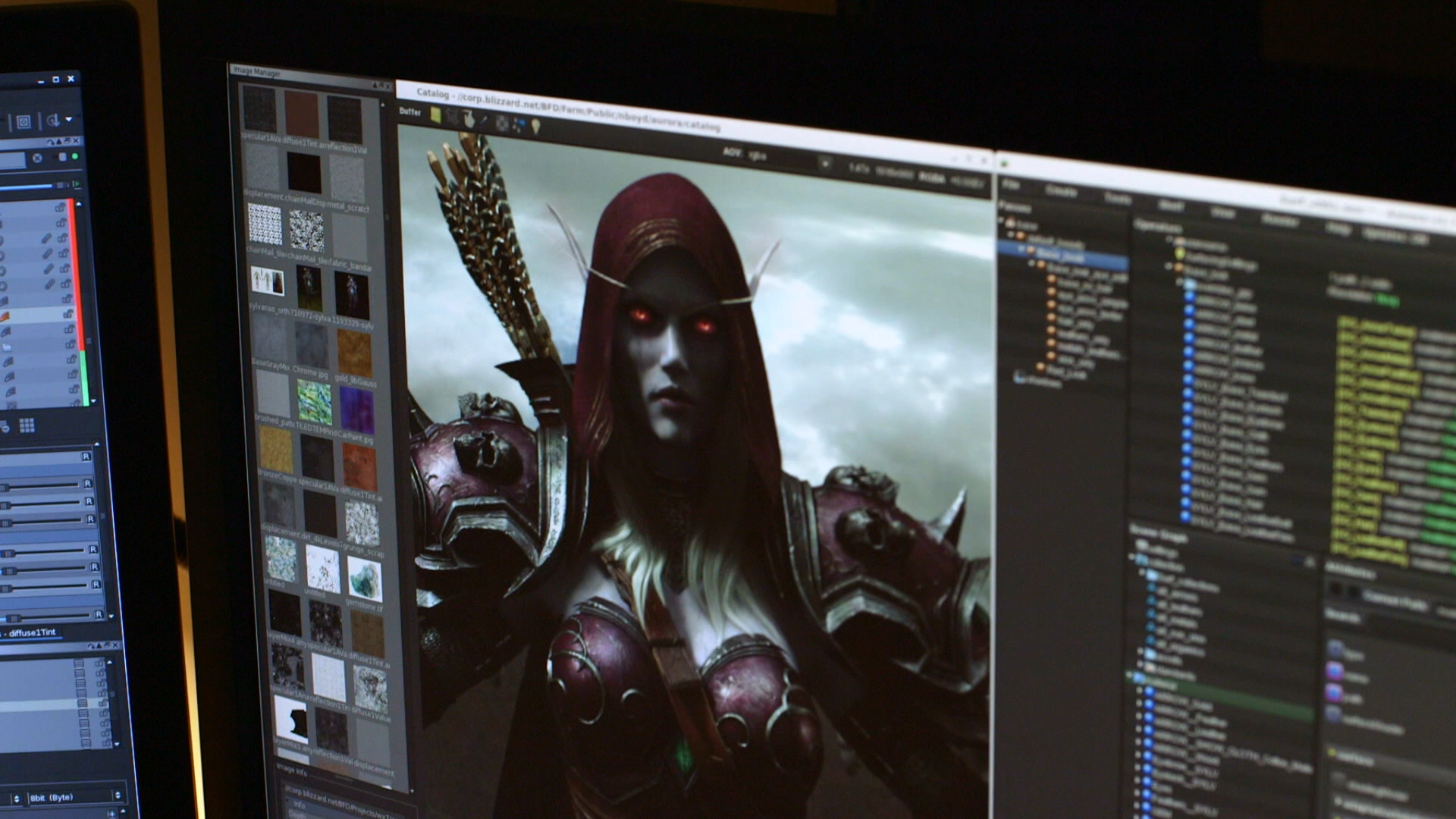This screenshot has height=819, width=1456.
Task: Click the plus icon at the left window's bottom
Action: [x=111, y=814]
